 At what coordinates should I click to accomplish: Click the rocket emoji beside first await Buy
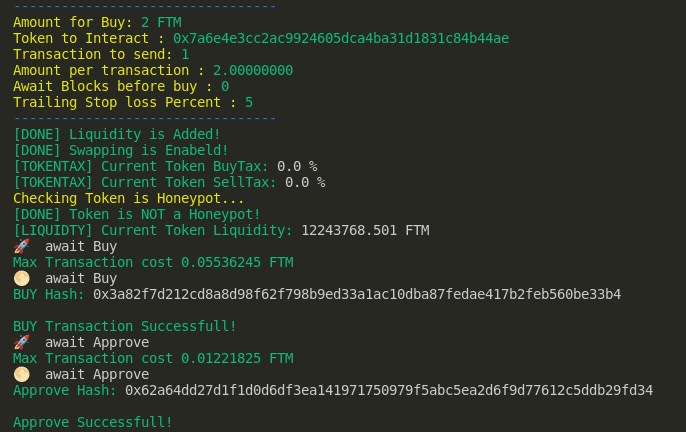click(x=21, y=246)
